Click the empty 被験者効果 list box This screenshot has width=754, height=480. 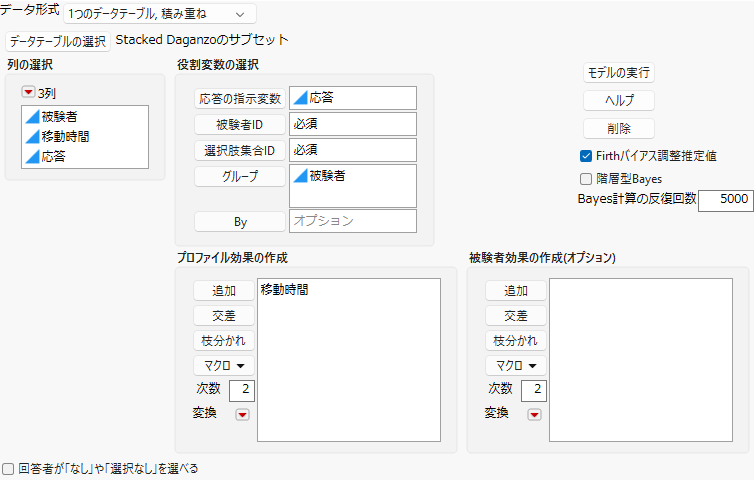(x=641, y=360)
